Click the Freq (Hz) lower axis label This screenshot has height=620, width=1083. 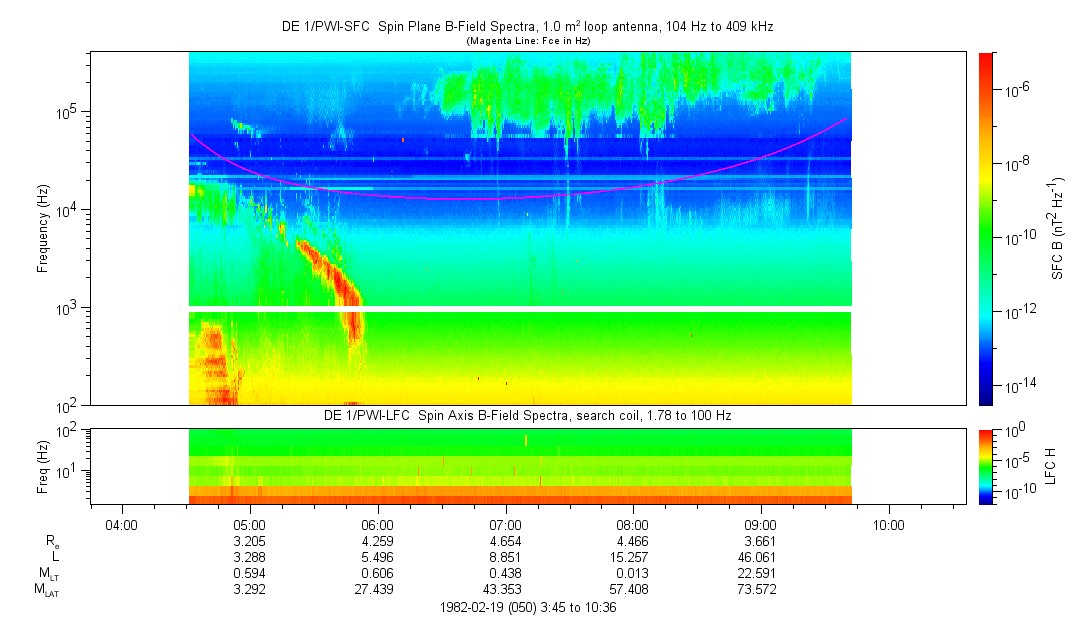click(x=43, y=467)
